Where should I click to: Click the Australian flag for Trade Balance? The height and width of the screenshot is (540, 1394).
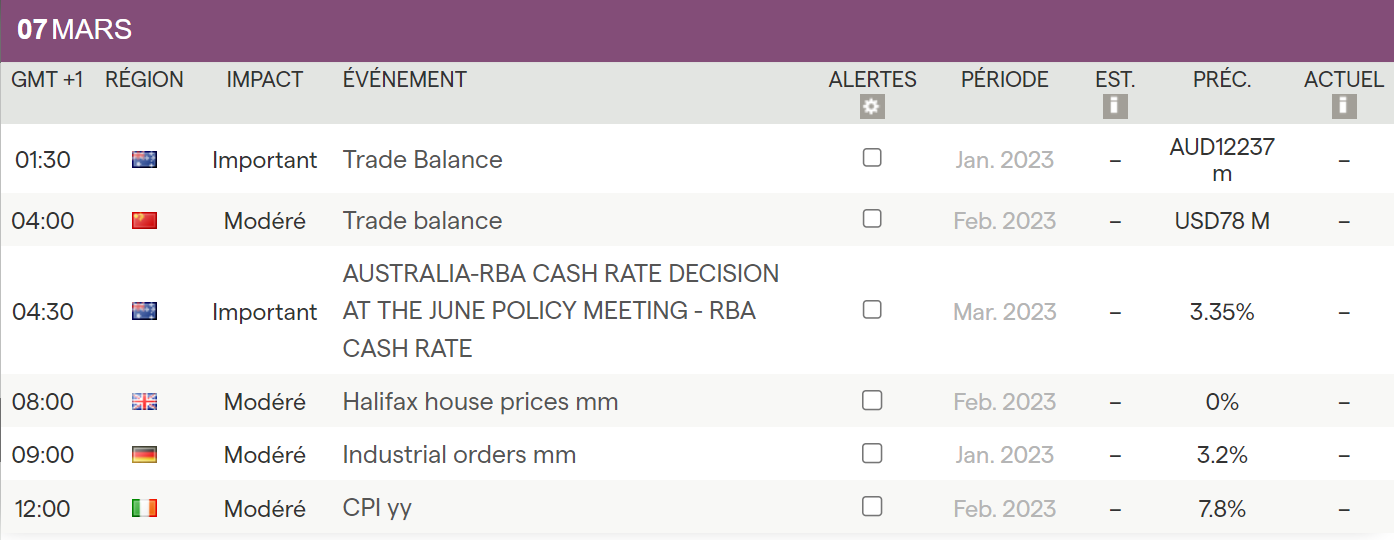tap(145, 159)
